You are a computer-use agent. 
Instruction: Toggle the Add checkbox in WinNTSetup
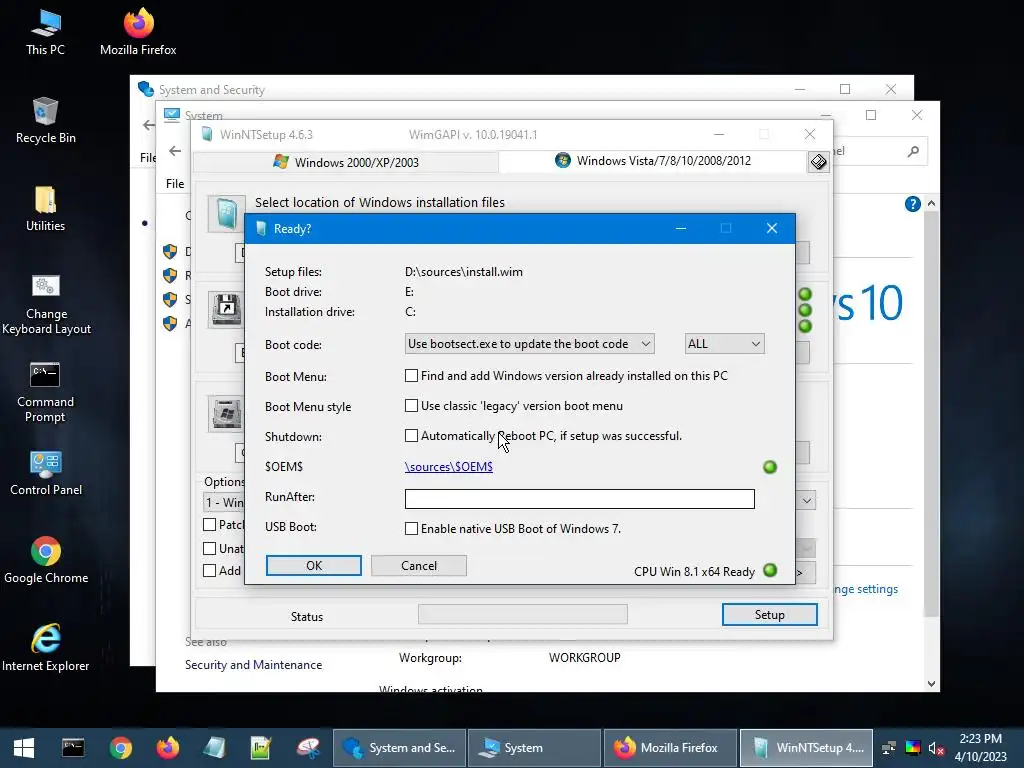tap(210, 570)
